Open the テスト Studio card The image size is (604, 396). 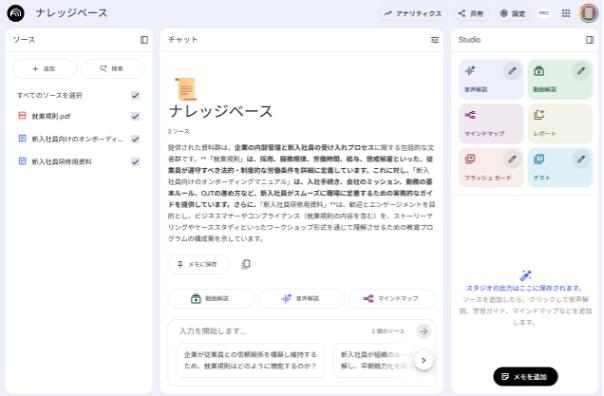tap(560, 168)
